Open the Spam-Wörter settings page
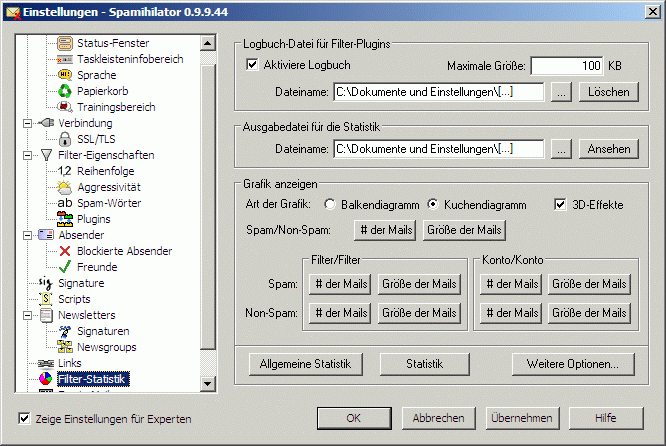The width and height of the screenshot is (666, 446). click(x=109, y=203)
